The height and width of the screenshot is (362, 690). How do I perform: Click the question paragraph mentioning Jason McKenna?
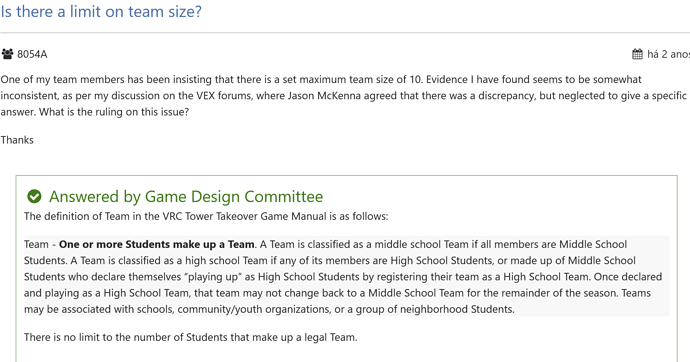pyautogui.click(x=345, y=95)
